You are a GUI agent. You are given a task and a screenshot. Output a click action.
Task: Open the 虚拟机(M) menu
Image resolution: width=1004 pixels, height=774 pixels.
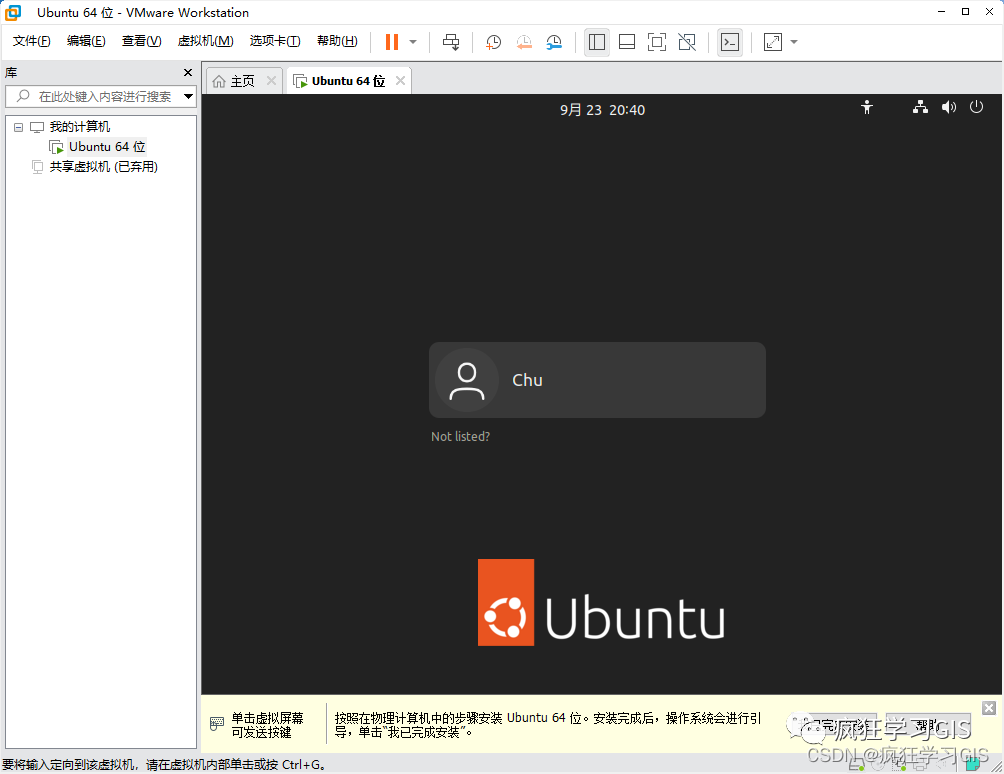pos(206,41)
